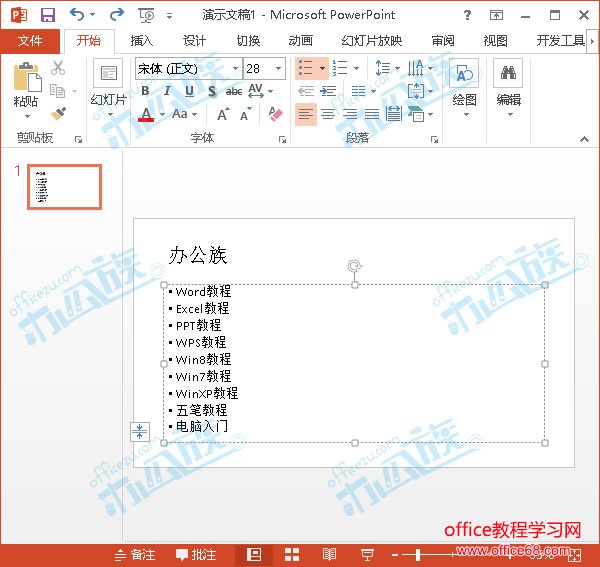
Task: Cut selection with the scissors icon
Action: pos(58,68)
